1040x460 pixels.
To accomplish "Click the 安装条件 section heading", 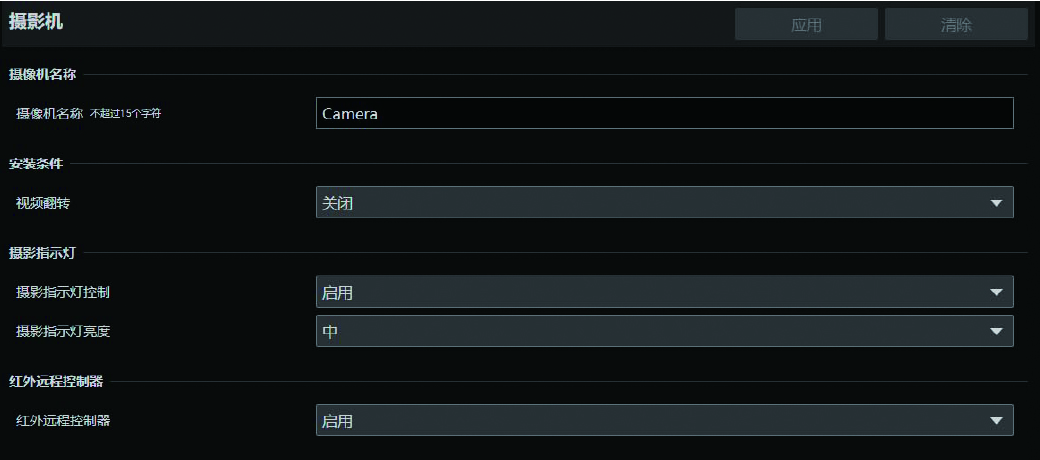I will (36, 163).
